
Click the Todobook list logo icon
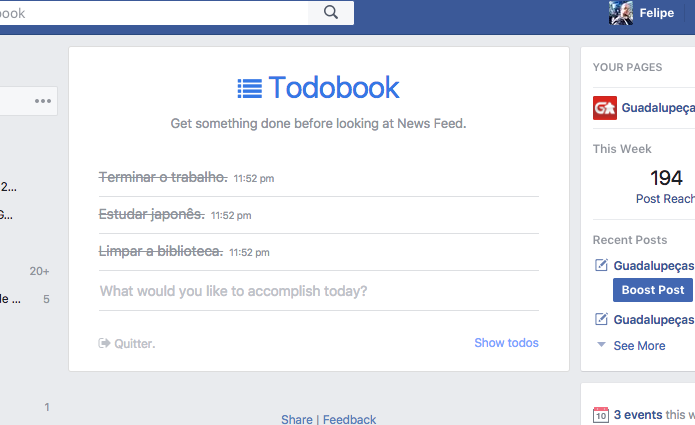pyautogui.click(x=250, y=88)
